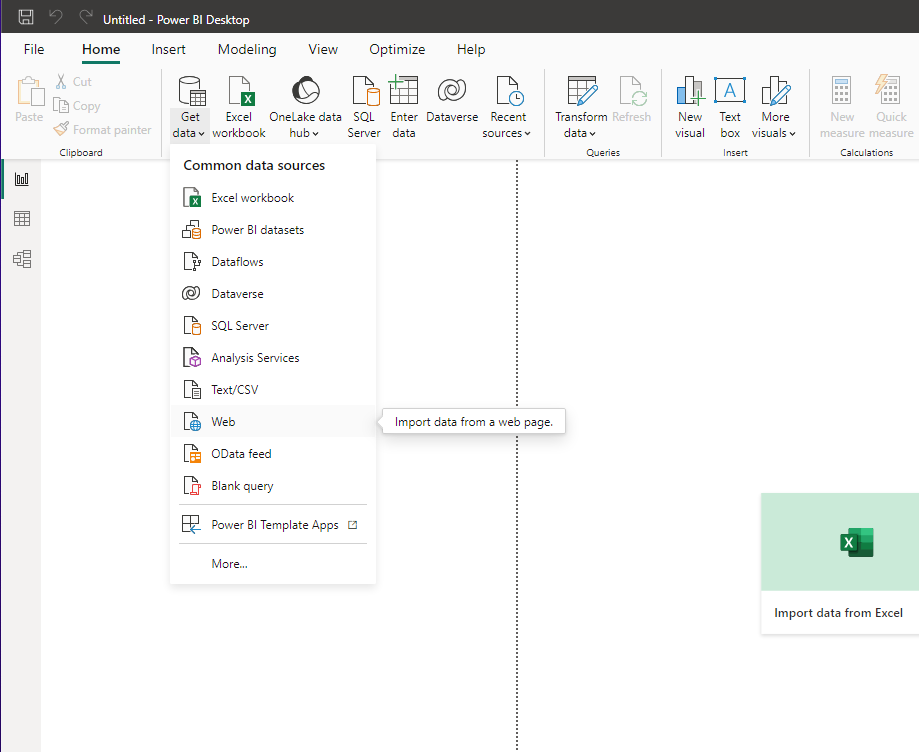Screen dimensions: 919x752
Task: Click the Undo arrow in title bar
Action: [56, 17]
